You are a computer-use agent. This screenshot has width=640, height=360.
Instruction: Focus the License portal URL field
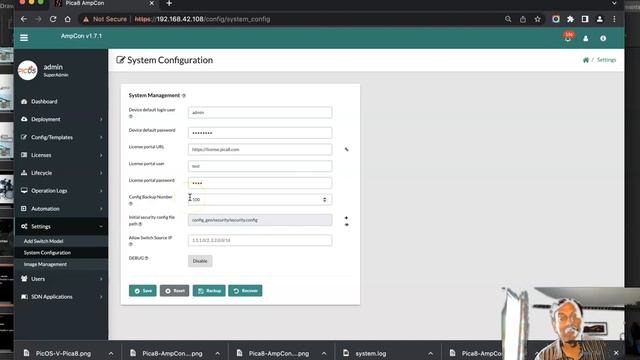(260, 149)
